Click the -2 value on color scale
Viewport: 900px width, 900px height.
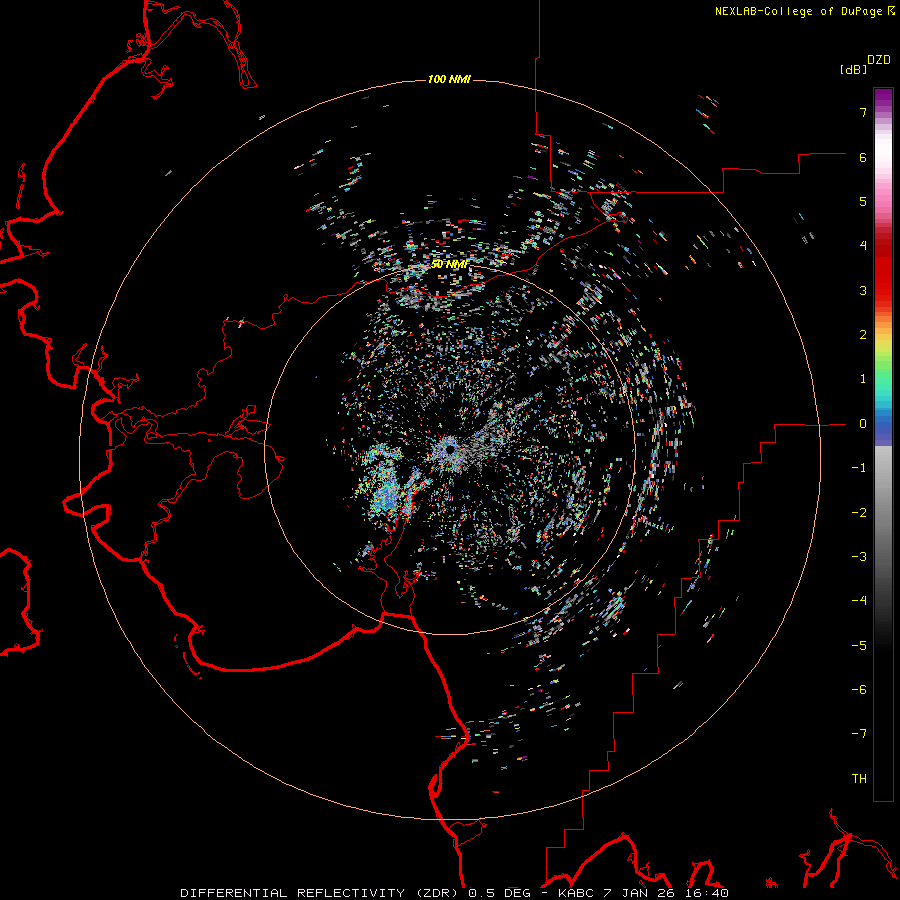coord(859,513)
